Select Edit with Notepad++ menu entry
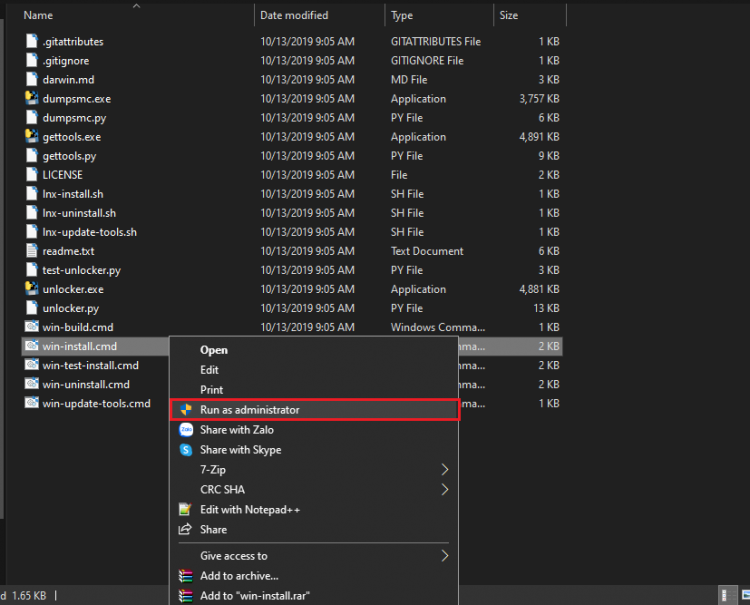This screenshot has width=750, height=605. 250,509
